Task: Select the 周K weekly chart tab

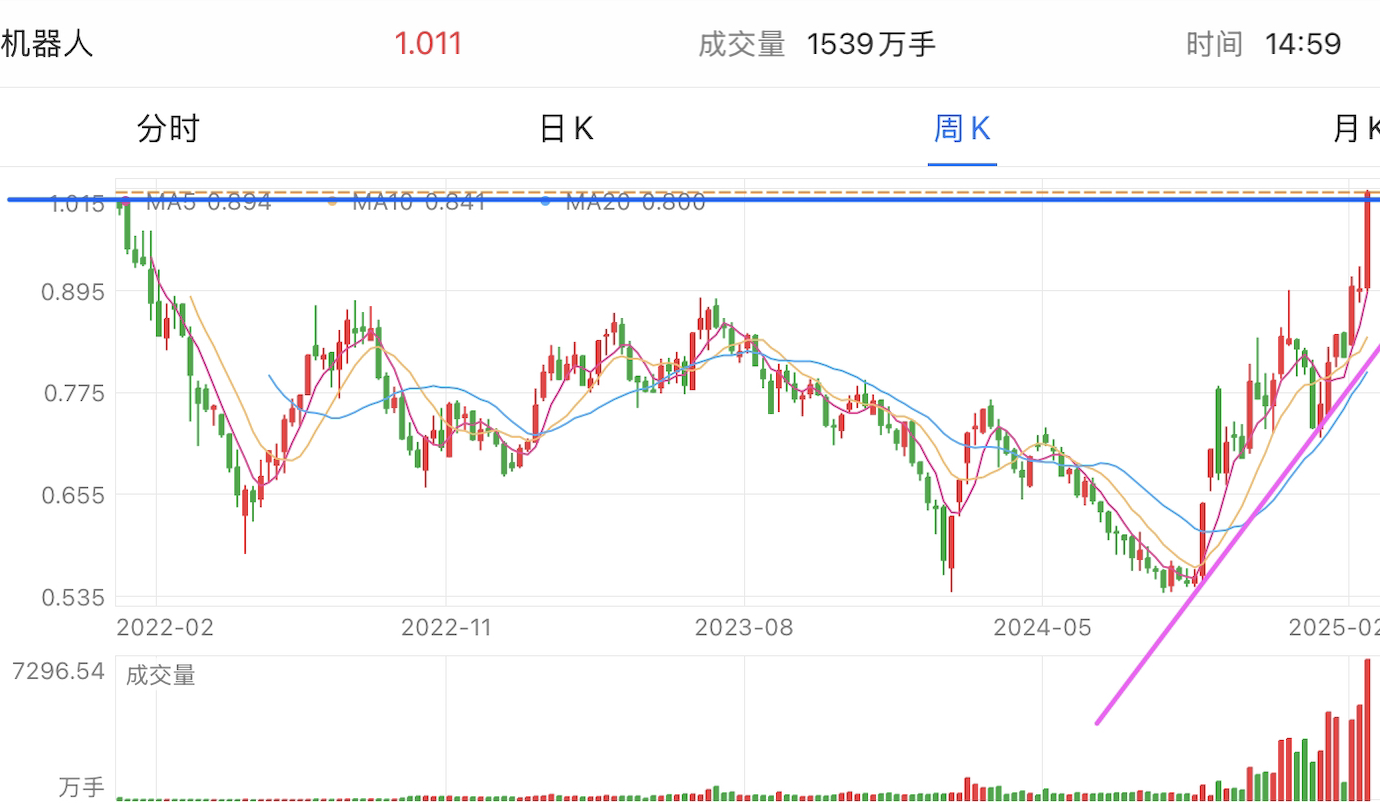Action: (962, 129)
